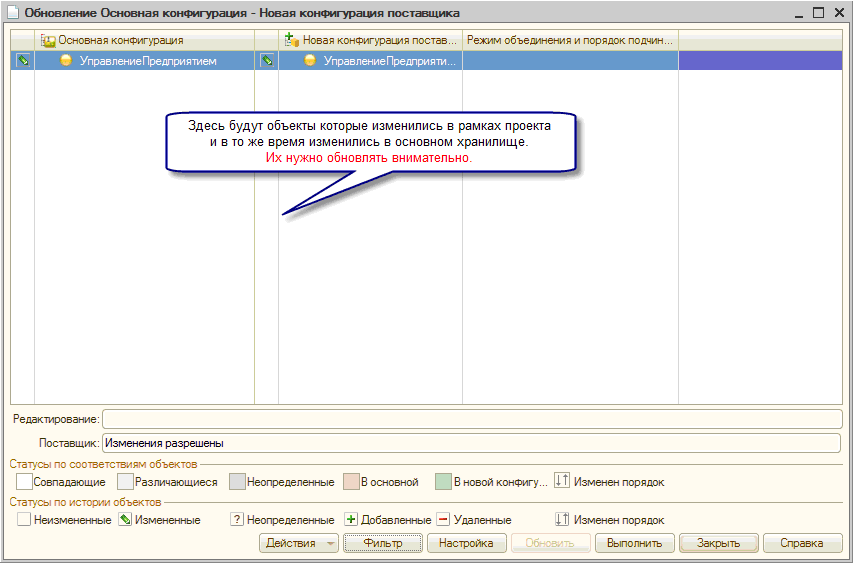
Task: Open the Действия dropdown button
Action: [299, 544]
